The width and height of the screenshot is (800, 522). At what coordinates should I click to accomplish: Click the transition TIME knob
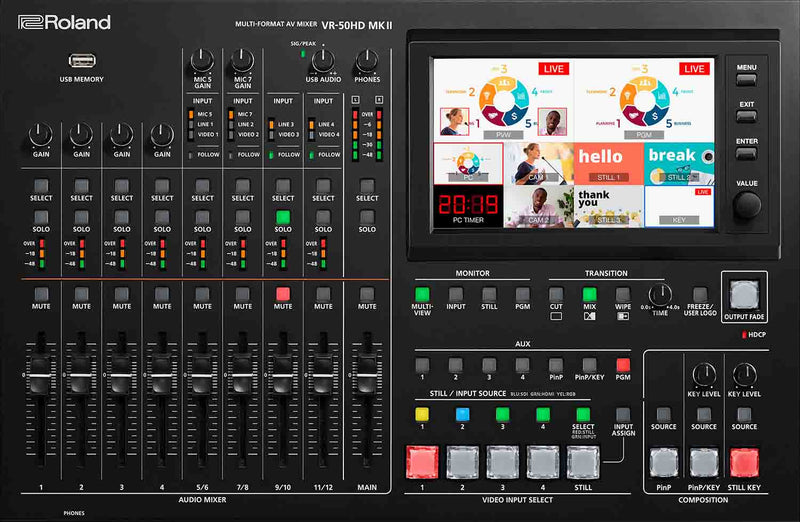point(660,295)
